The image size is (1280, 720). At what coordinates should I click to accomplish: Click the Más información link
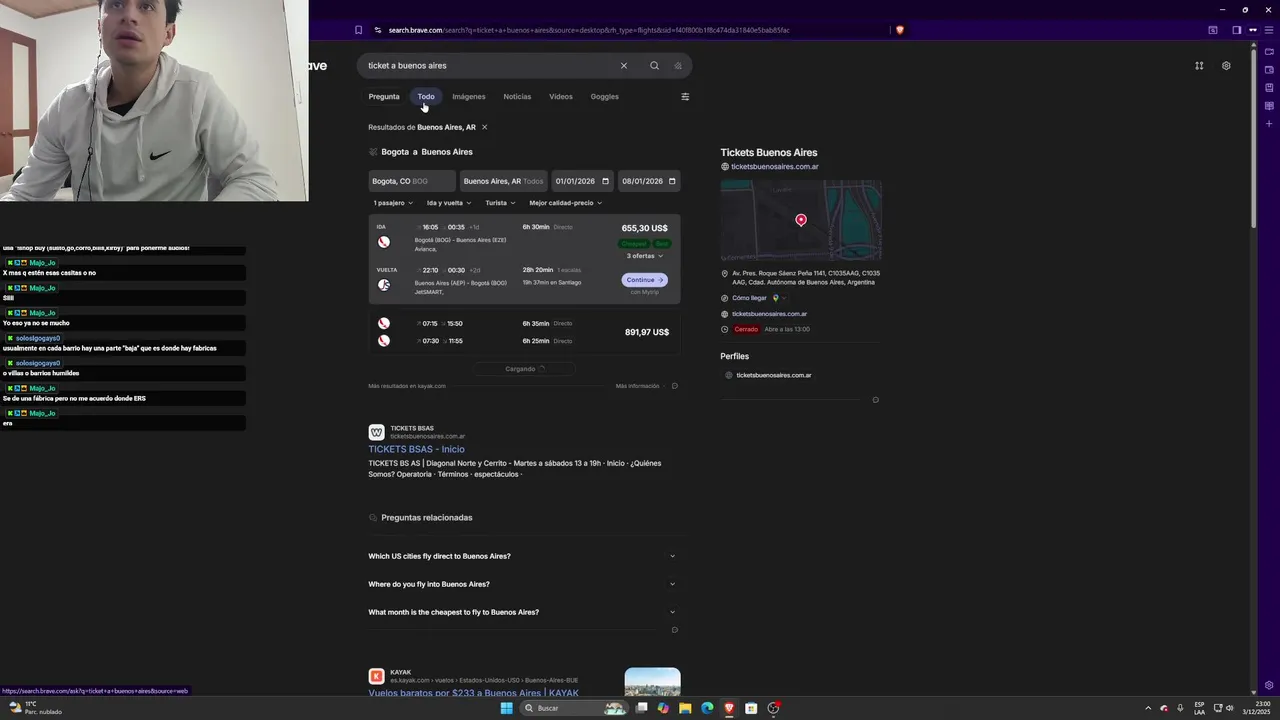coord(638,386)
